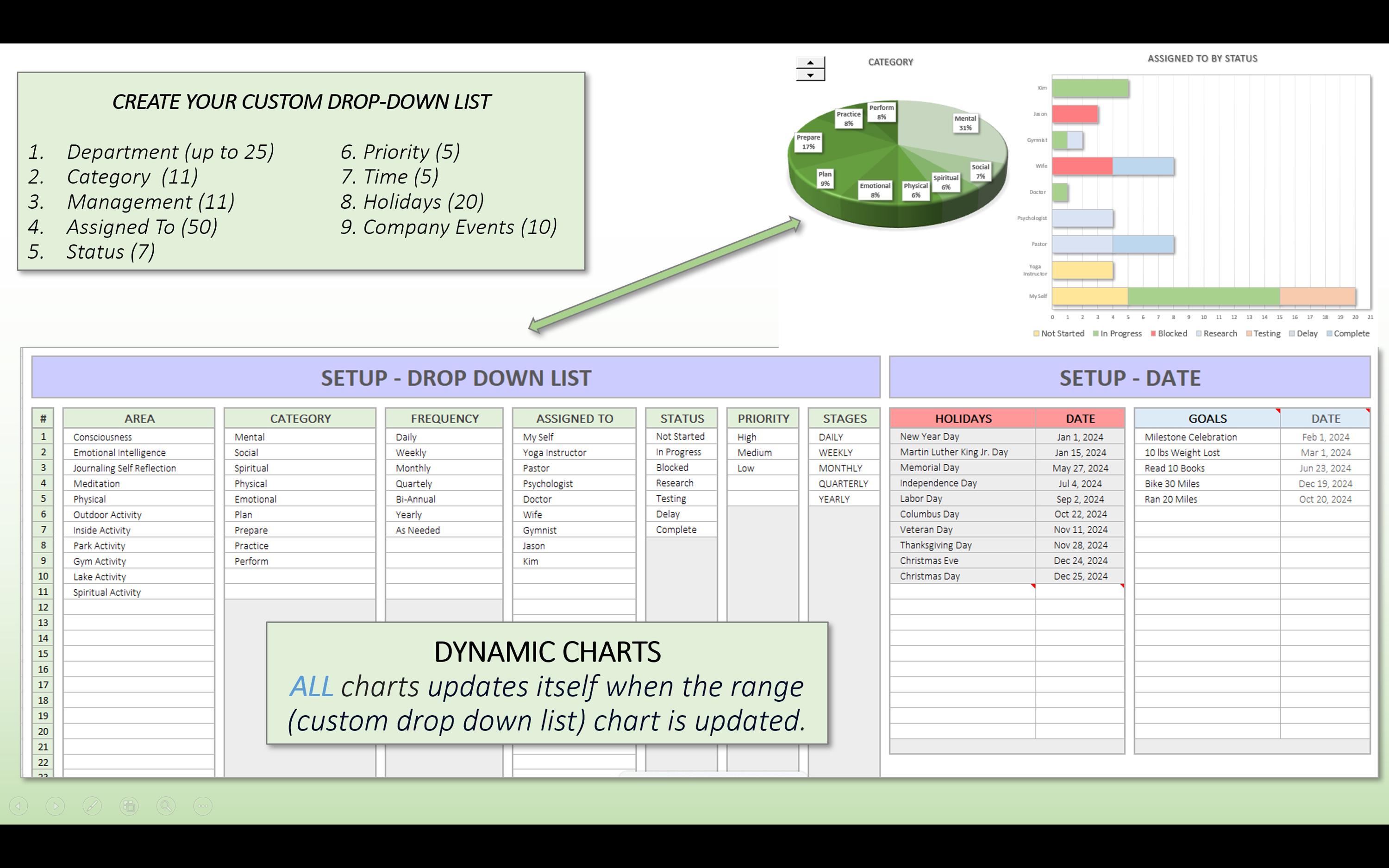1389x868 pixels.
Task: Click the Prepare 17% pie label
Action: coord(808,142)
